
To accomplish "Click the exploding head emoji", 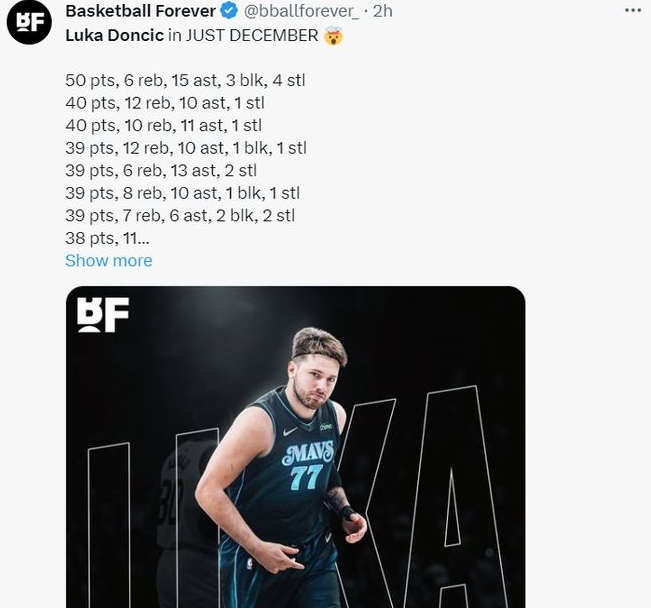I will [x=334, y=36].
